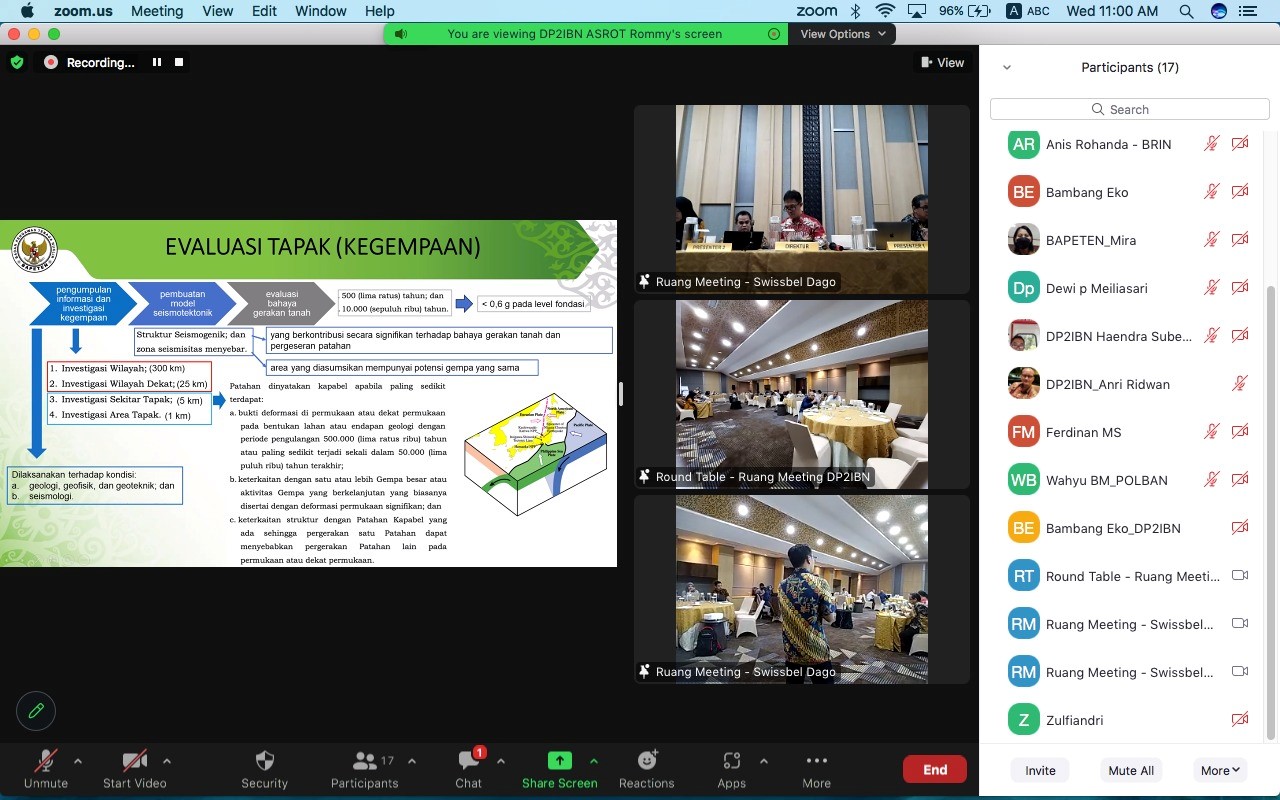Viewport: 1280px width, 800px height.
Task: Open the Reactions emoji menu
Action: 646,761
